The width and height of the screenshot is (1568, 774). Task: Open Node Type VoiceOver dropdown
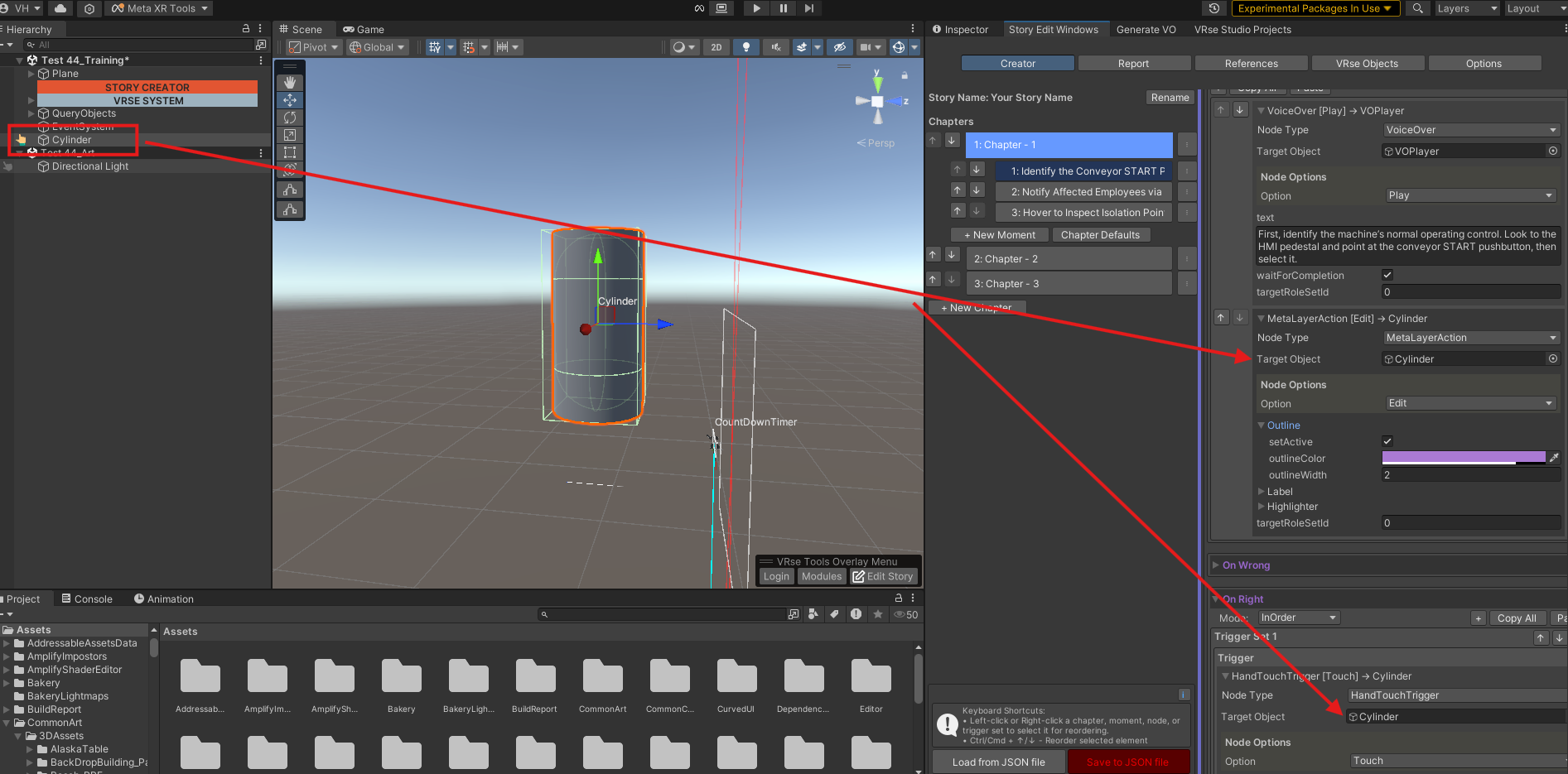pos(1471,130)
